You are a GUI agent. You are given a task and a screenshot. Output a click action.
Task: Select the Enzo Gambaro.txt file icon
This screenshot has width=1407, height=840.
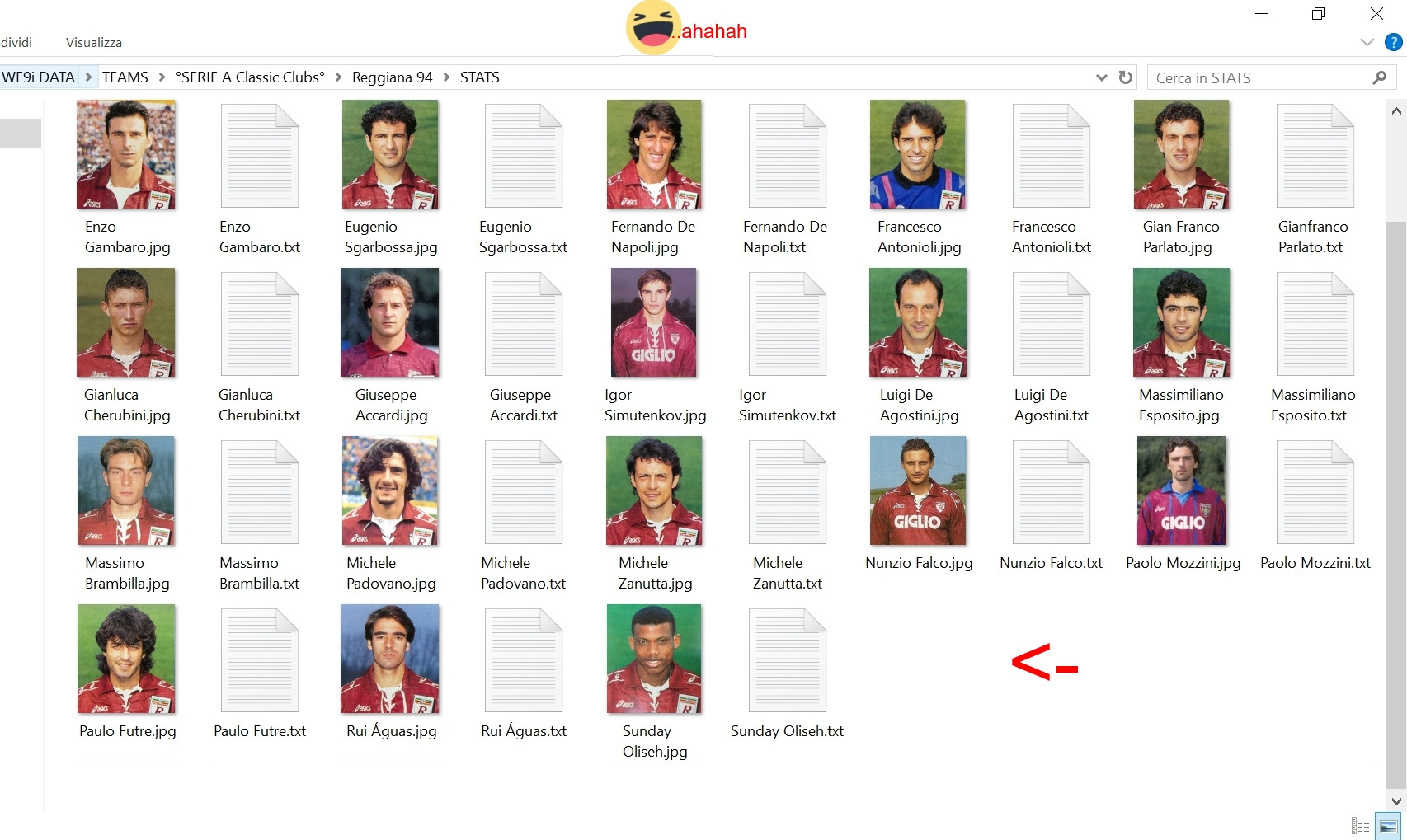click(x=259, y=155)
